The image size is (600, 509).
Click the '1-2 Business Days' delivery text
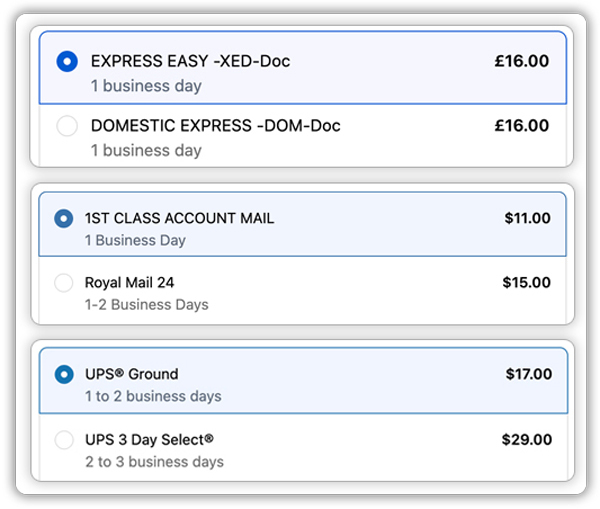click(146, 304)
